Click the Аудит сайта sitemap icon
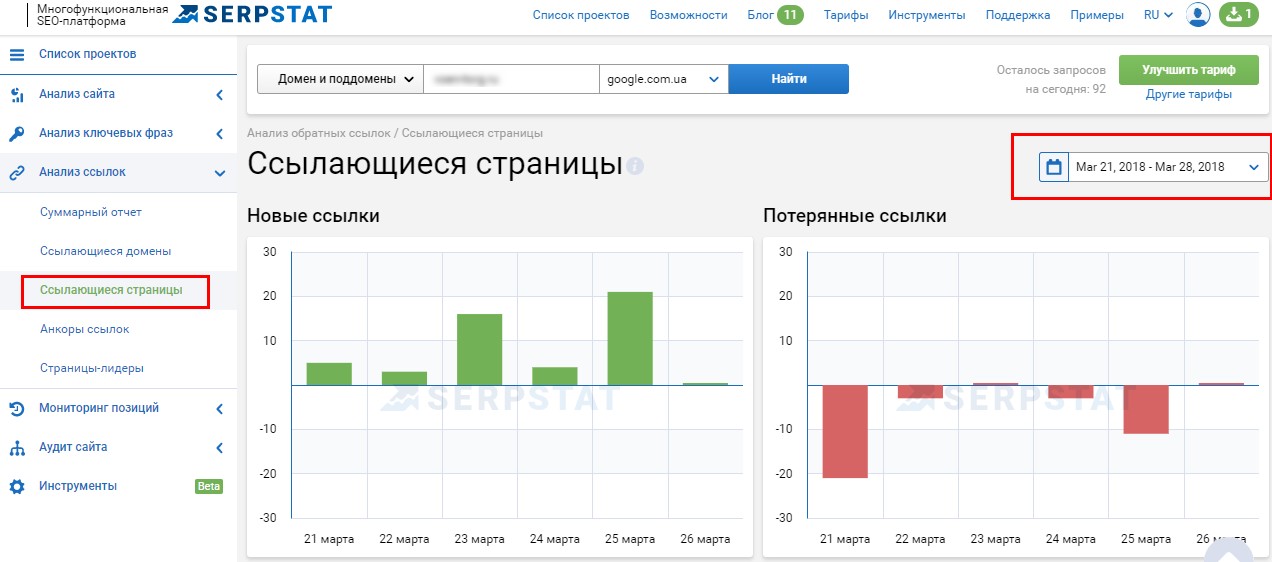 tap(16, 447)
